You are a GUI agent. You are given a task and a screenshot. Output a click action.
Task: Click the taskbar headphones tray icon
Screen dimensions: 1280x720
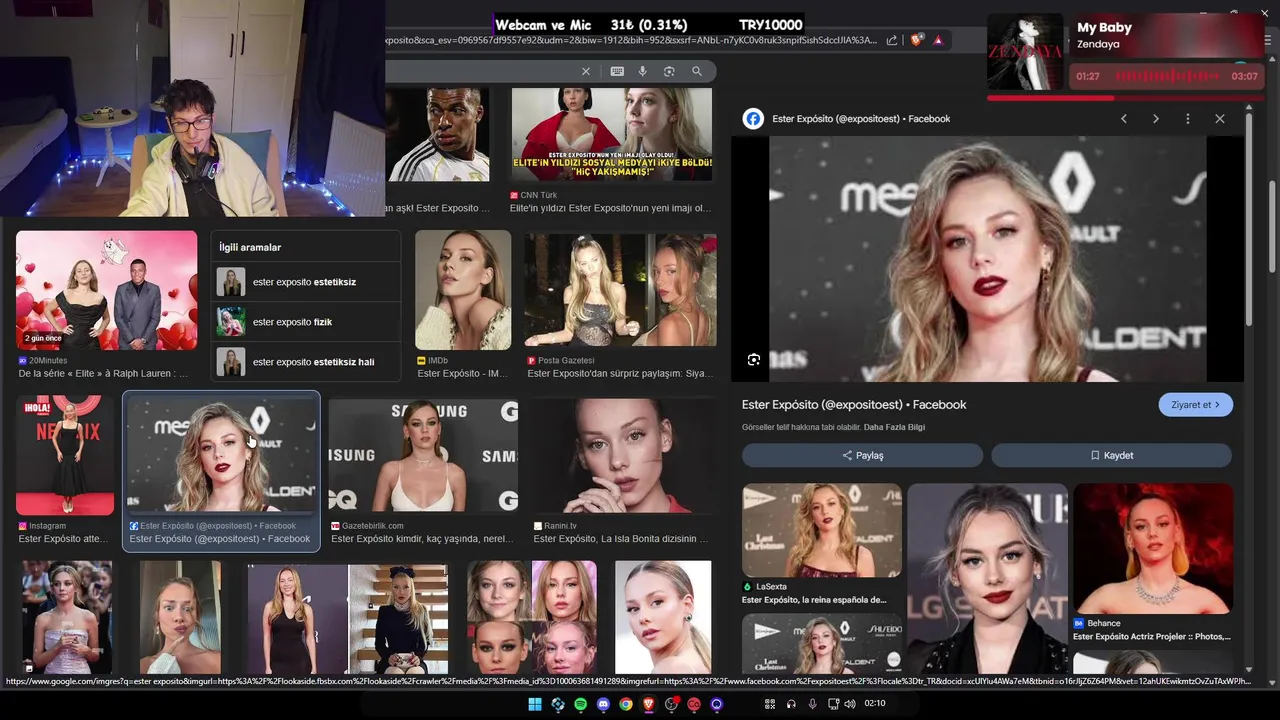(x=791, y=704)
